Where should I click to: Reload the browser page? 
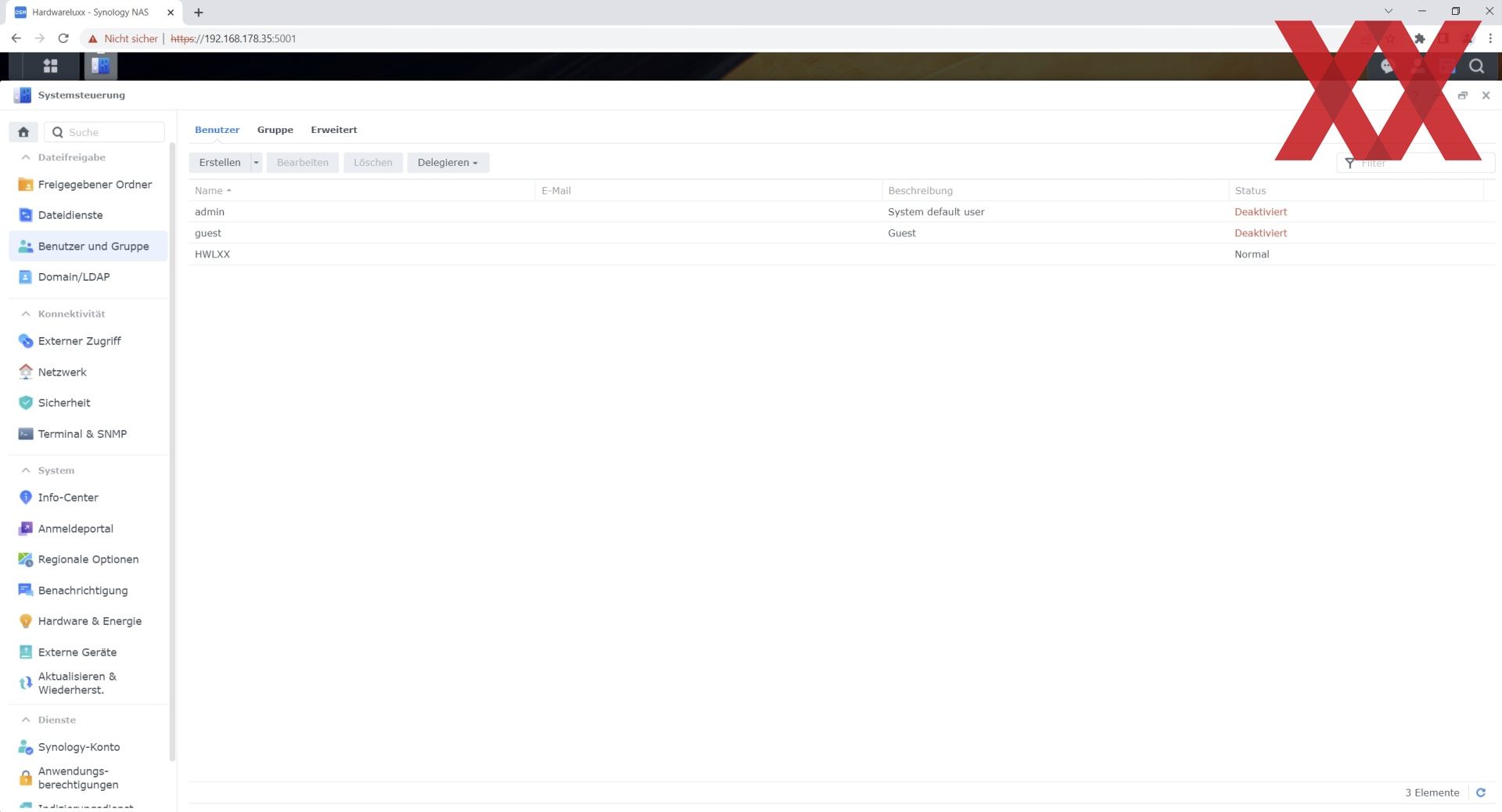(x=63, y=38)
